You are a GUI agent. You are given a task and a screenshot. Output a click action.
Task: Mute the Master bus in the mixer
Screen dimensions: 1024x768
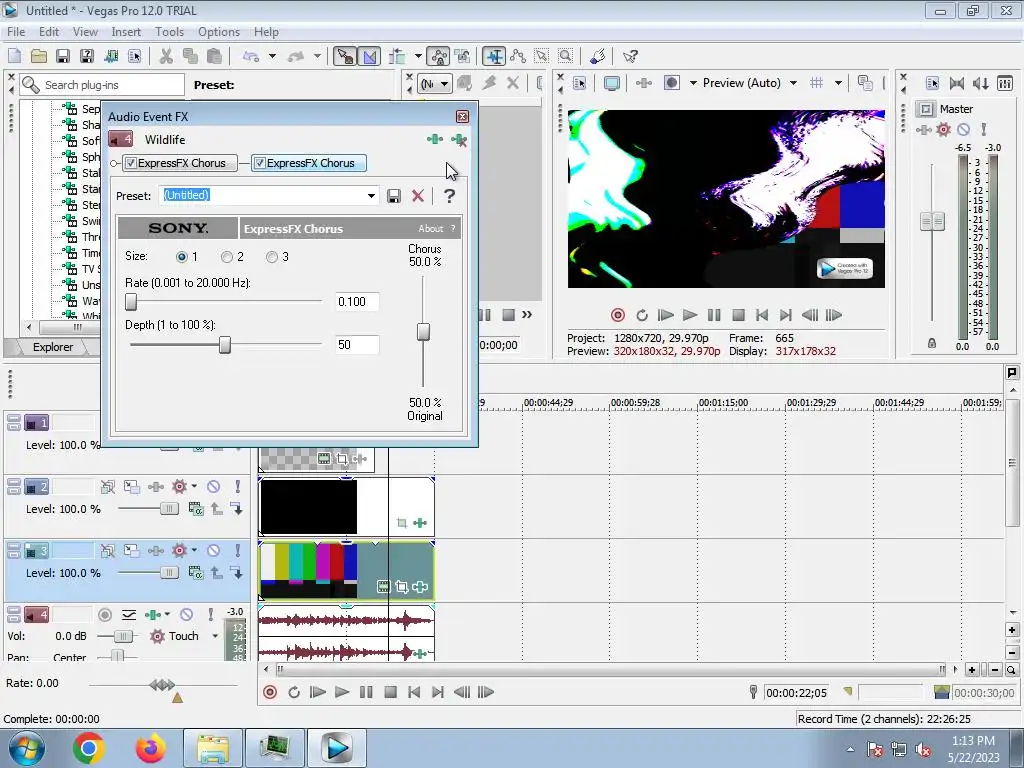[963, 130]
